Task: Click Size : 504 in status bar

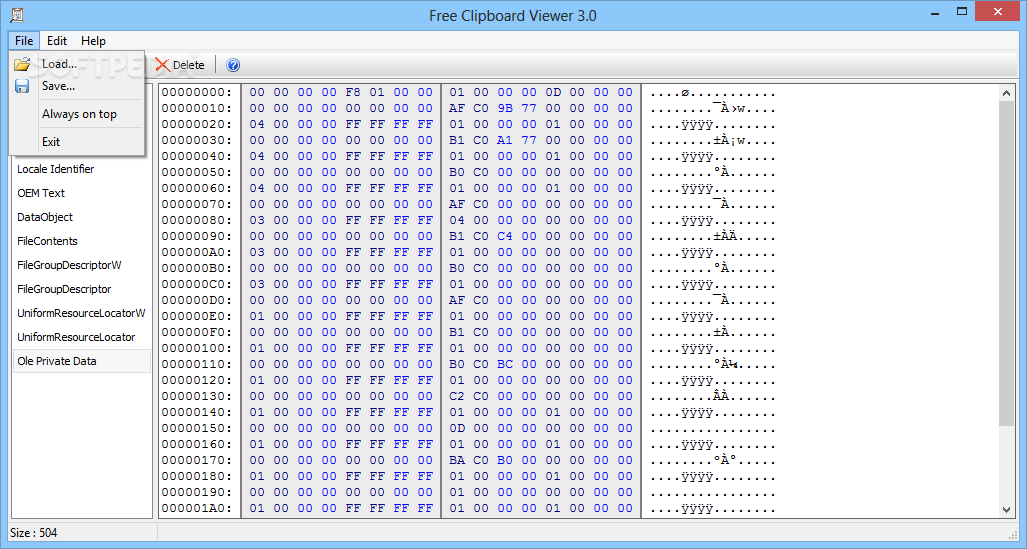Action: (x=33, y=533)
